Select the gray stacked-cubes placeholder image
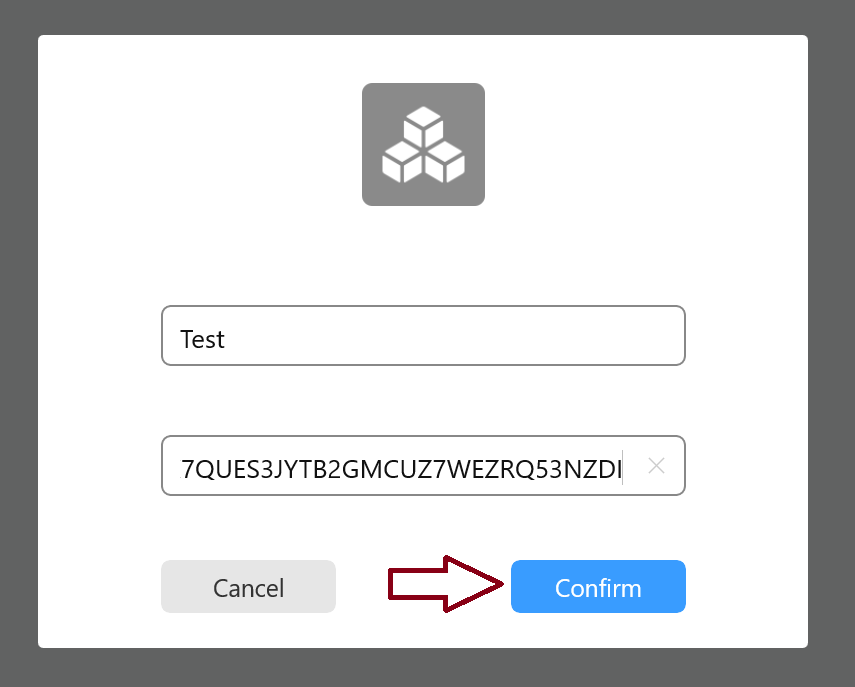 (423, 144)
